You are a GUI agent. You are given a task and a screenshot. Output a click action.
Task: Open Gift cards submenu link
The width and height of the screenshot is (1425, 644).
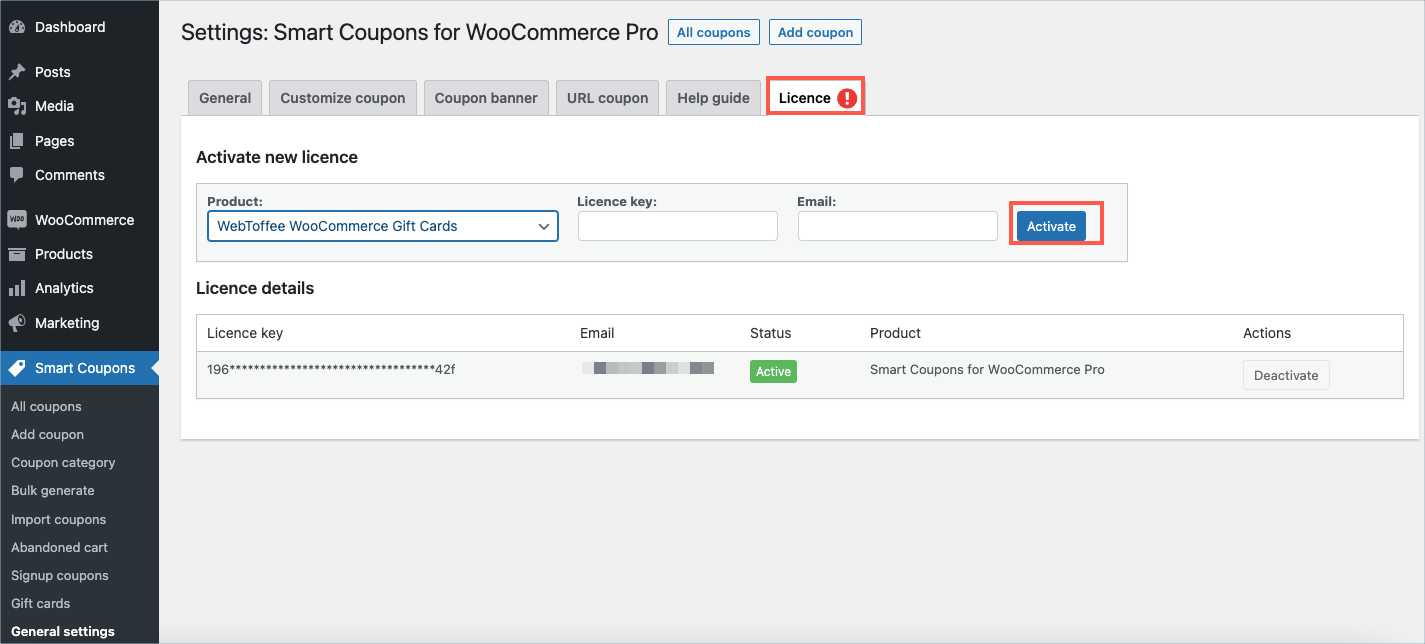click(41, 604)
